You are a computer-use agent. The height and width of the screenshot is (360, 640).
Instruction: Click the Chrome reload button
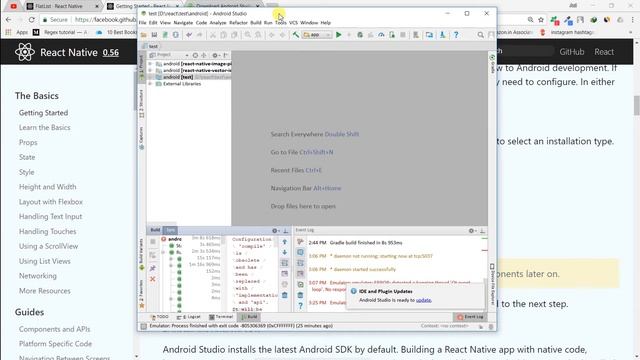(x=31, y=20)
